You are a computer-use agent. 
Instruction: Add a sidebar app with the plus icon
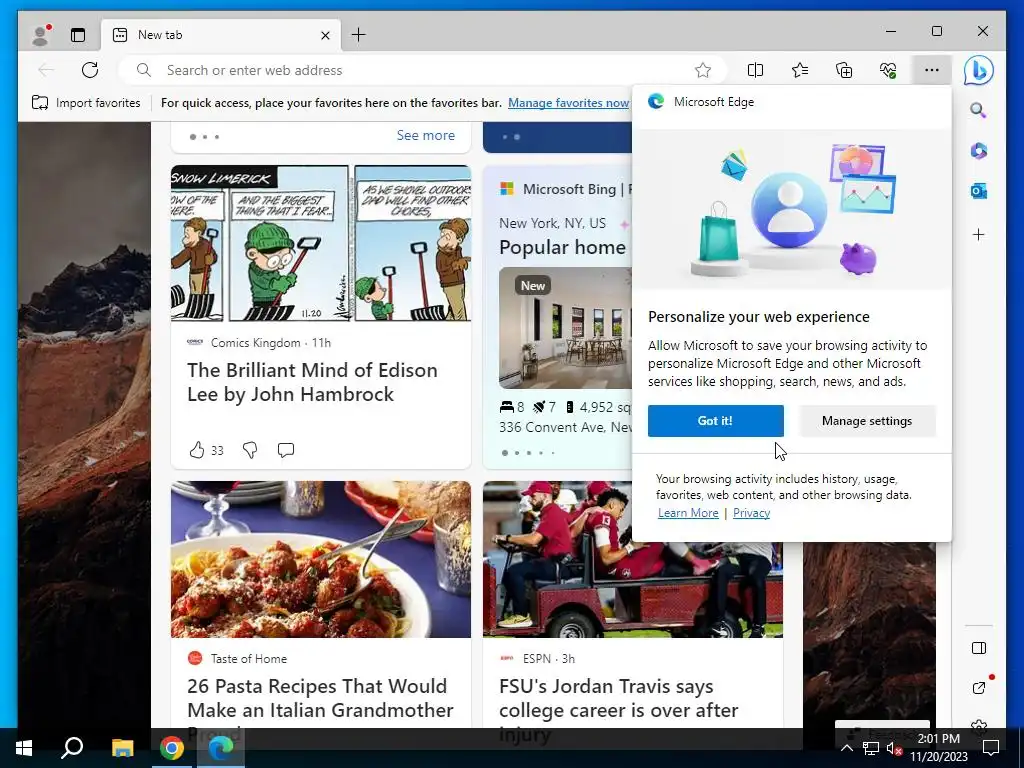point(978,234)
